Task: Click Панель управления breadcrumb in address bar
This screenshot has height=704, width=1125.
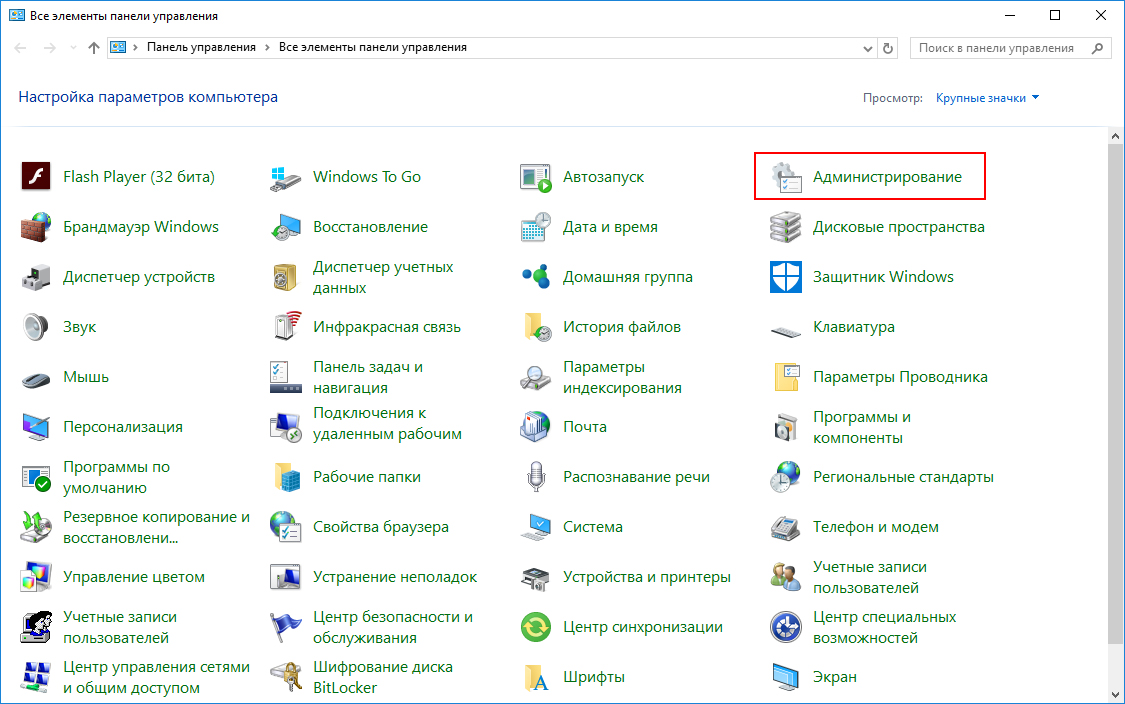Action: (x=201, y=47)
